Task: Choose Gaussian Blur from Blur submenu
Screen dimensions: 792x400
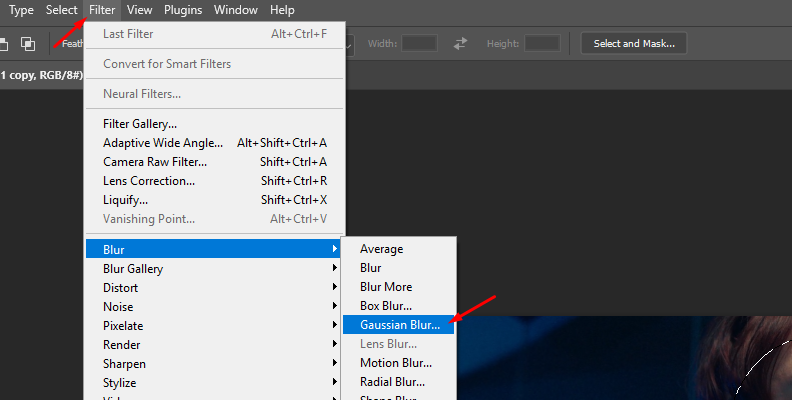Action: click(x=398, y=325)
